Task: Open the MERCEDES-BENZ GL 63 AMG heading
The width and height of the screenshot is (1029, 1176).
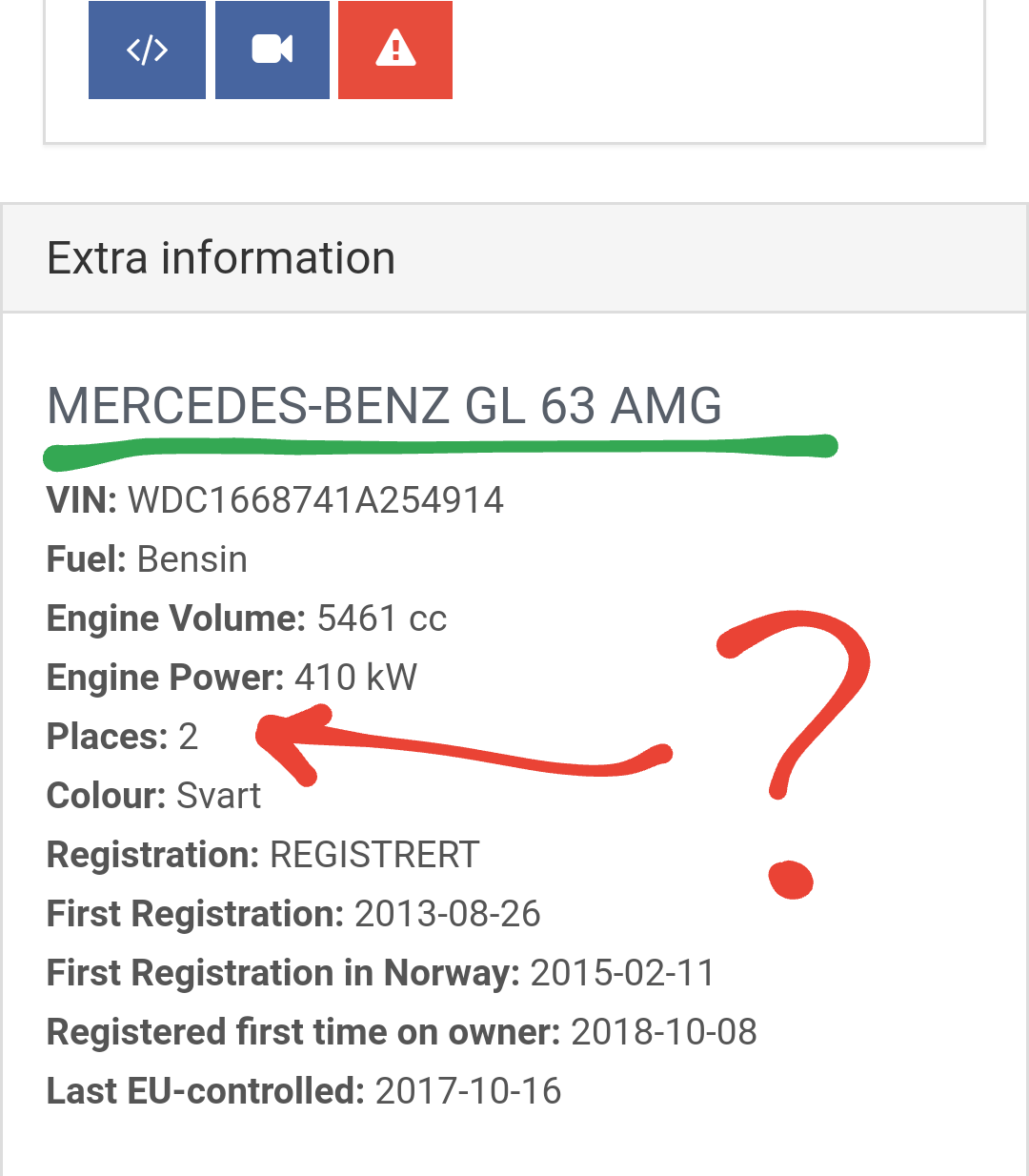Action: (384, 406)
